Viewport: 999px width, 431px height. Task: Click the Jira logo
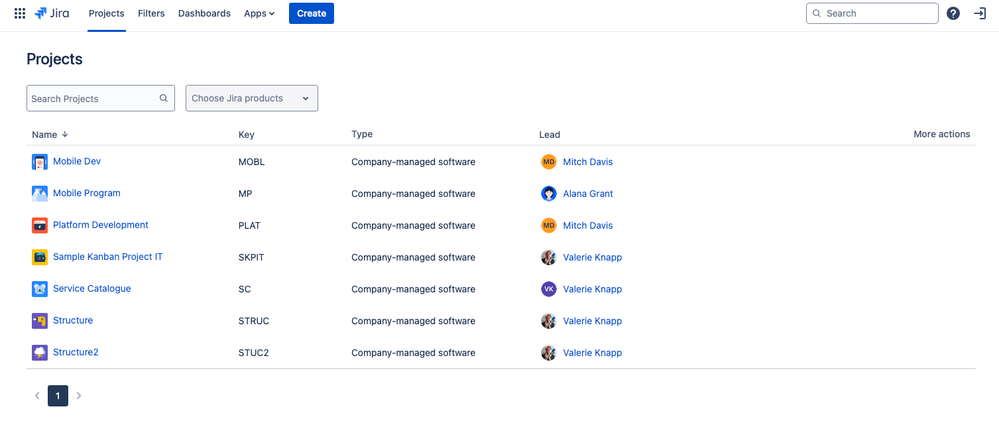(x=52, y=13)
